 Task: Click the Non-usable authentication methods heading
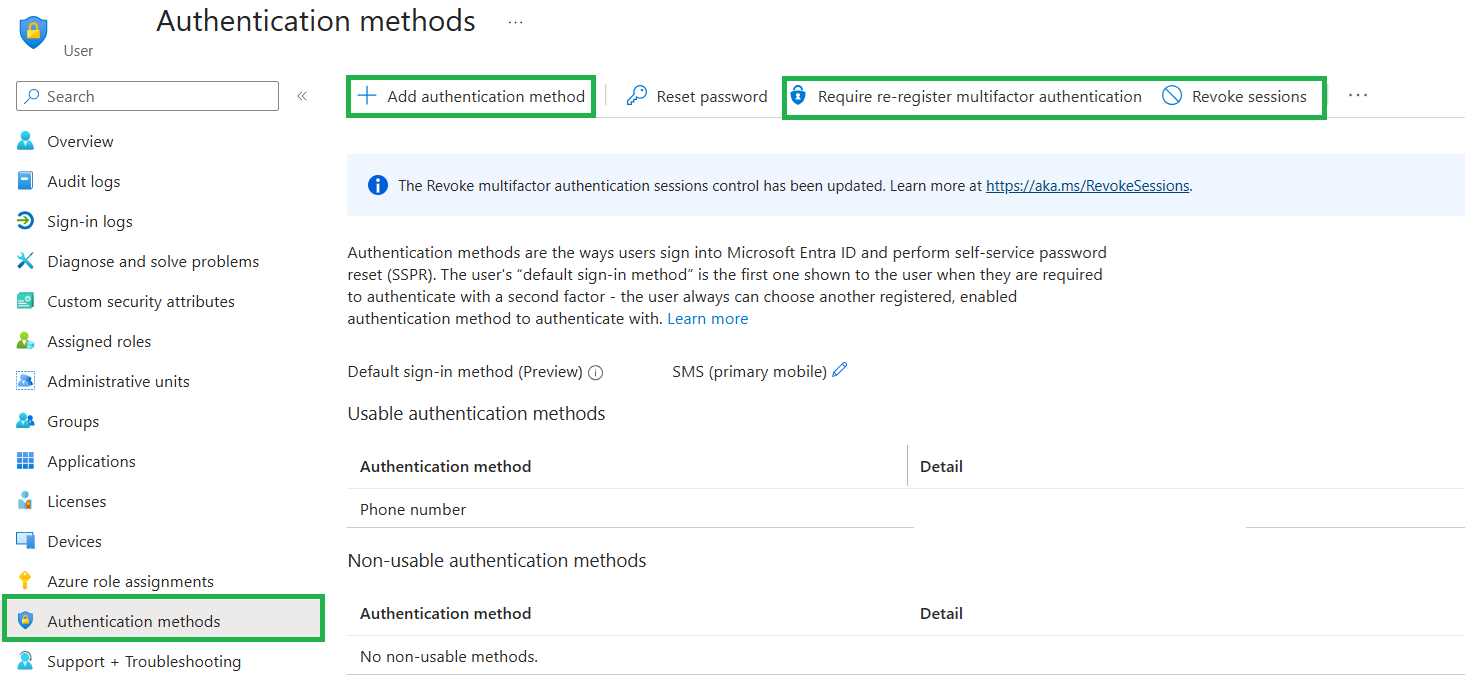coord(497,560)
